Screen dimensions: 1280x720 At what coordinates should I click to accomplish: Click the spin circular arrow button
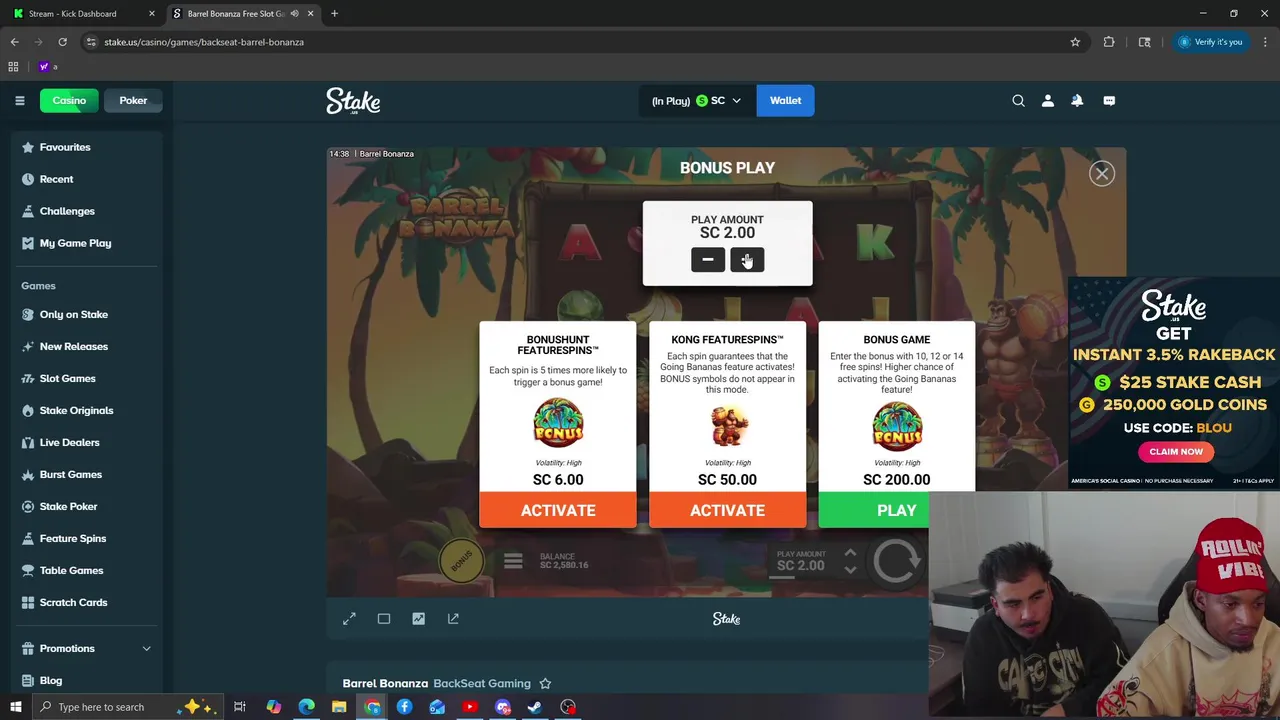point(896,561)
